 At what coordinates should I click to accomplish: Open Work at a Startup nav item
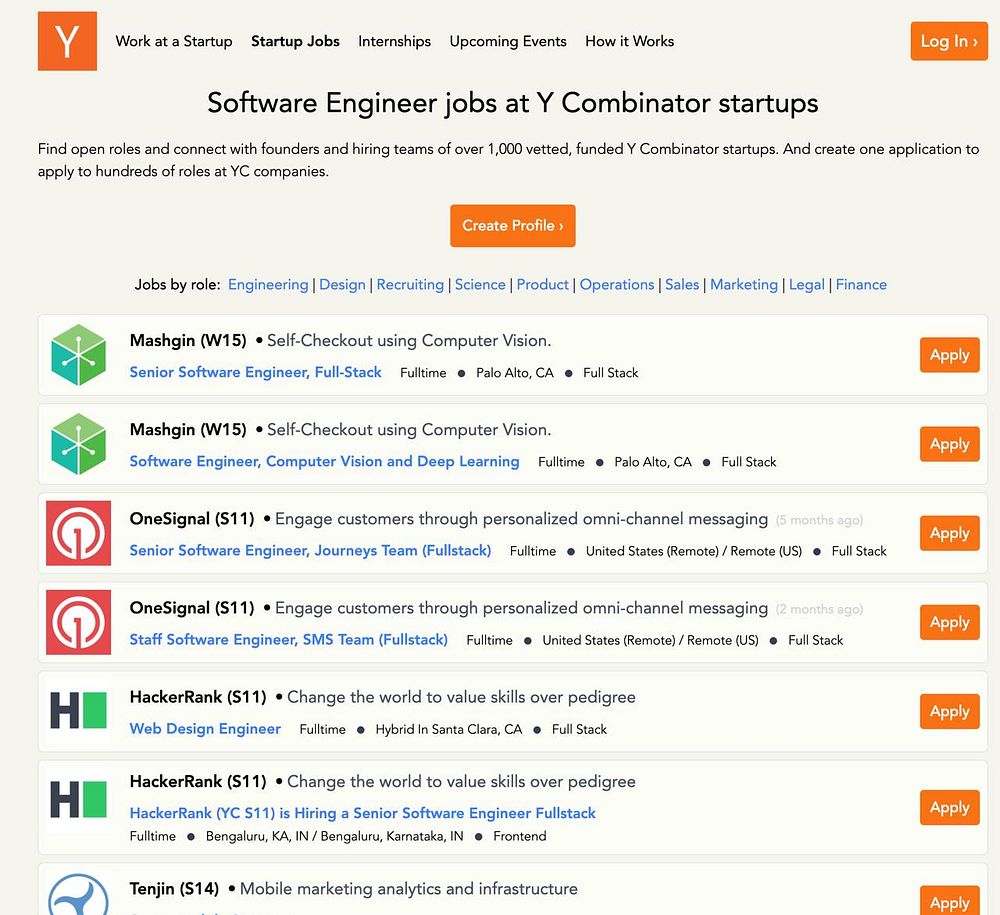tap(174, 41)
